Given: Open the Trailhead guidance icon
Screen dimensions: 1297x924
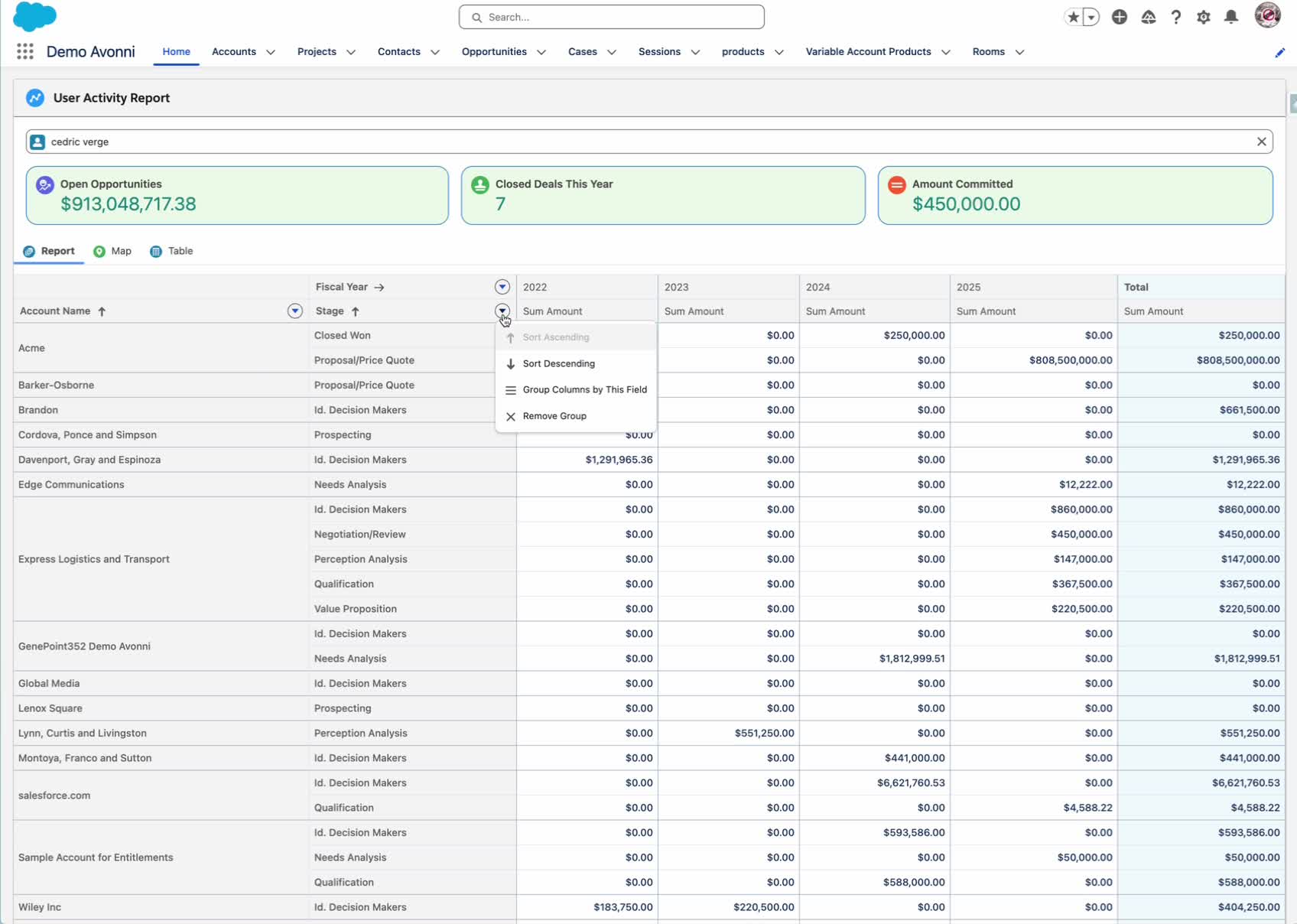Looking at the screenshot, I should pos(1149,17).
